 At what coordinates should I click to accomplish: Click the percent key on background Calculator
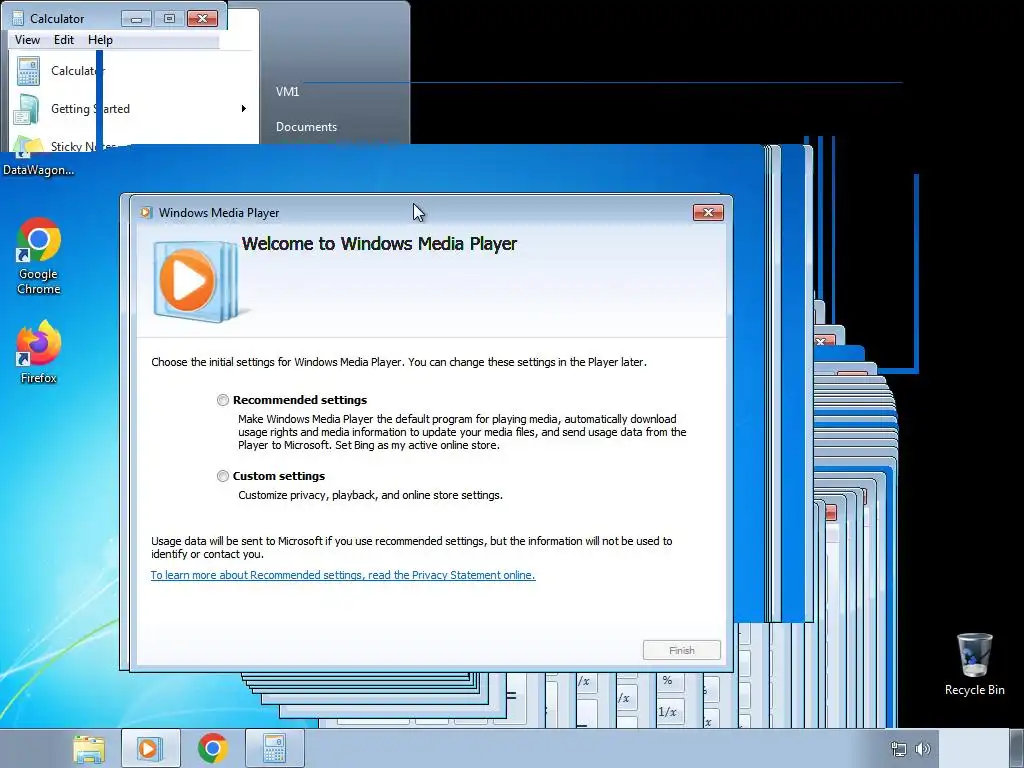[x=667, y=680]
